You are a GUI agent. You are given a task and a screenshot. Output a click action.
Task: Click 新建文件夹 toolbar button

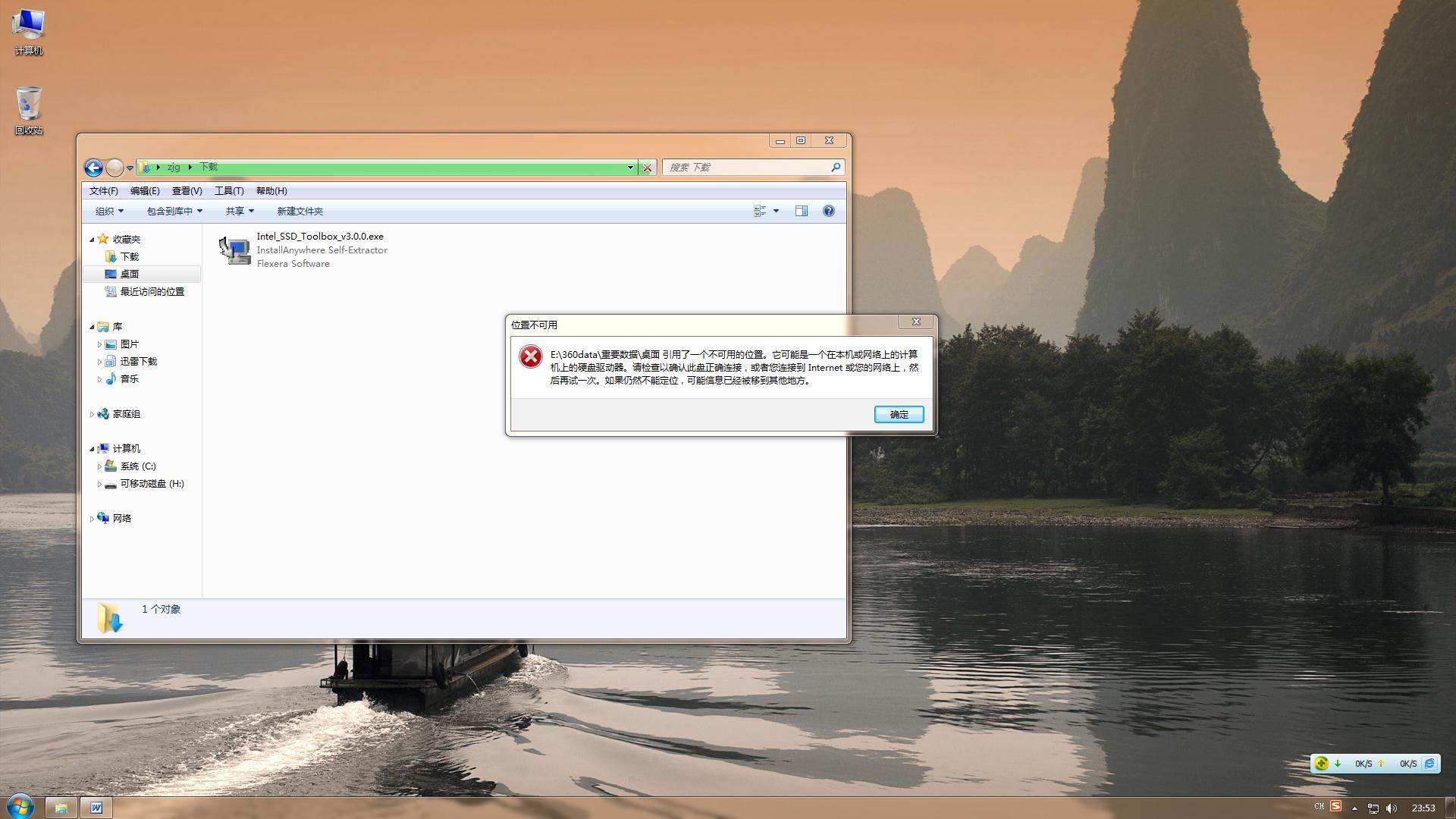[x=300, y=212]
